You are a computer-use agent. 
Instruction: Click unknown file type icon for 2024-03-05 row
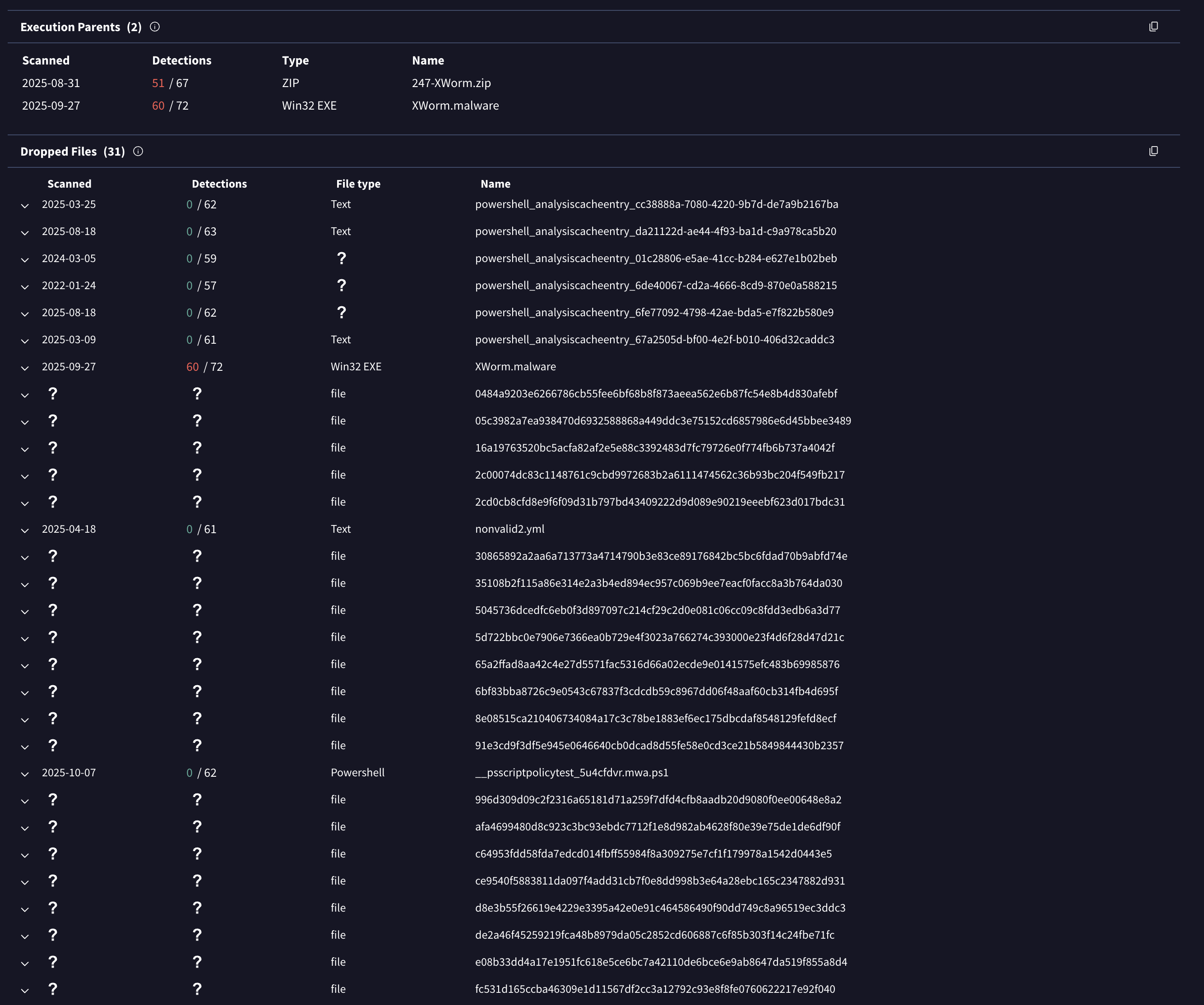[341, 258]
